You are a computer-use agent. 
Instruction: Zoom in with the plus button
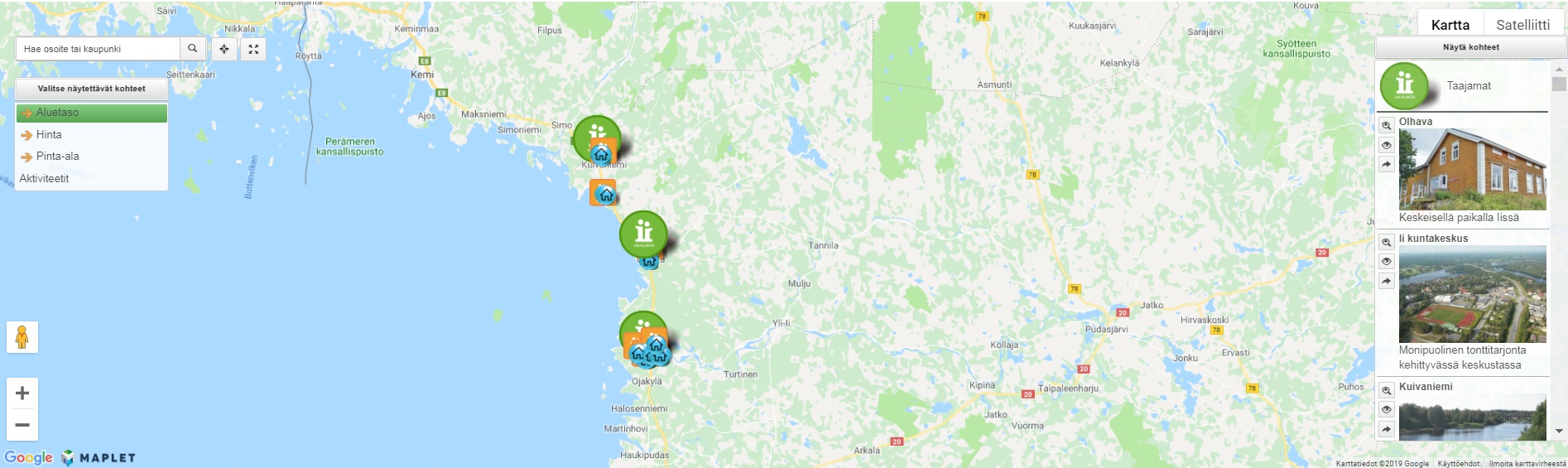[x=22, y=393]
